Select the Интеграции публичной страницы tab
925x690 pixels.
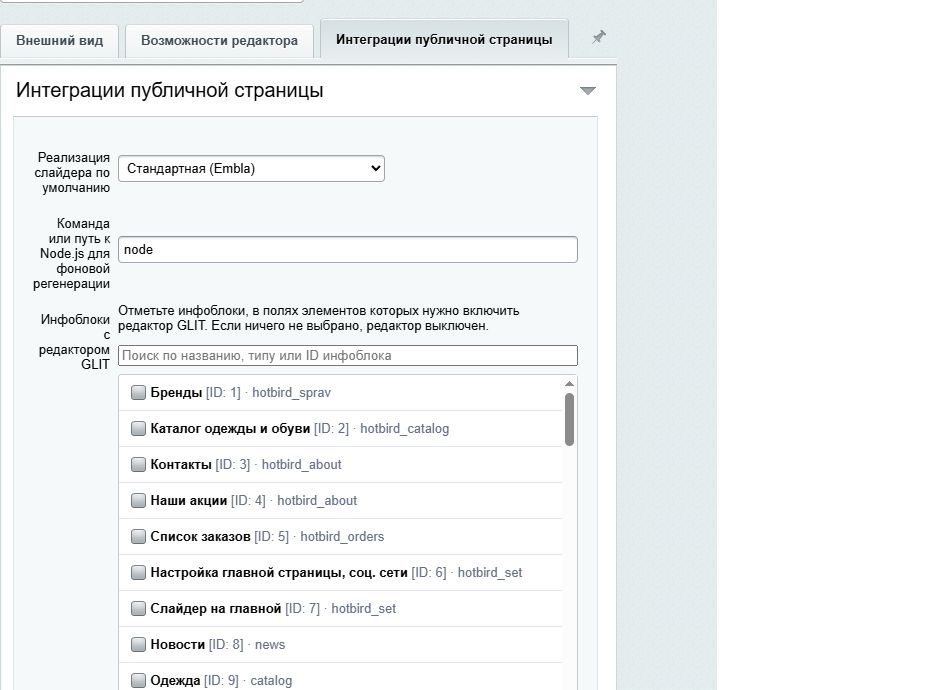point(444,40)
